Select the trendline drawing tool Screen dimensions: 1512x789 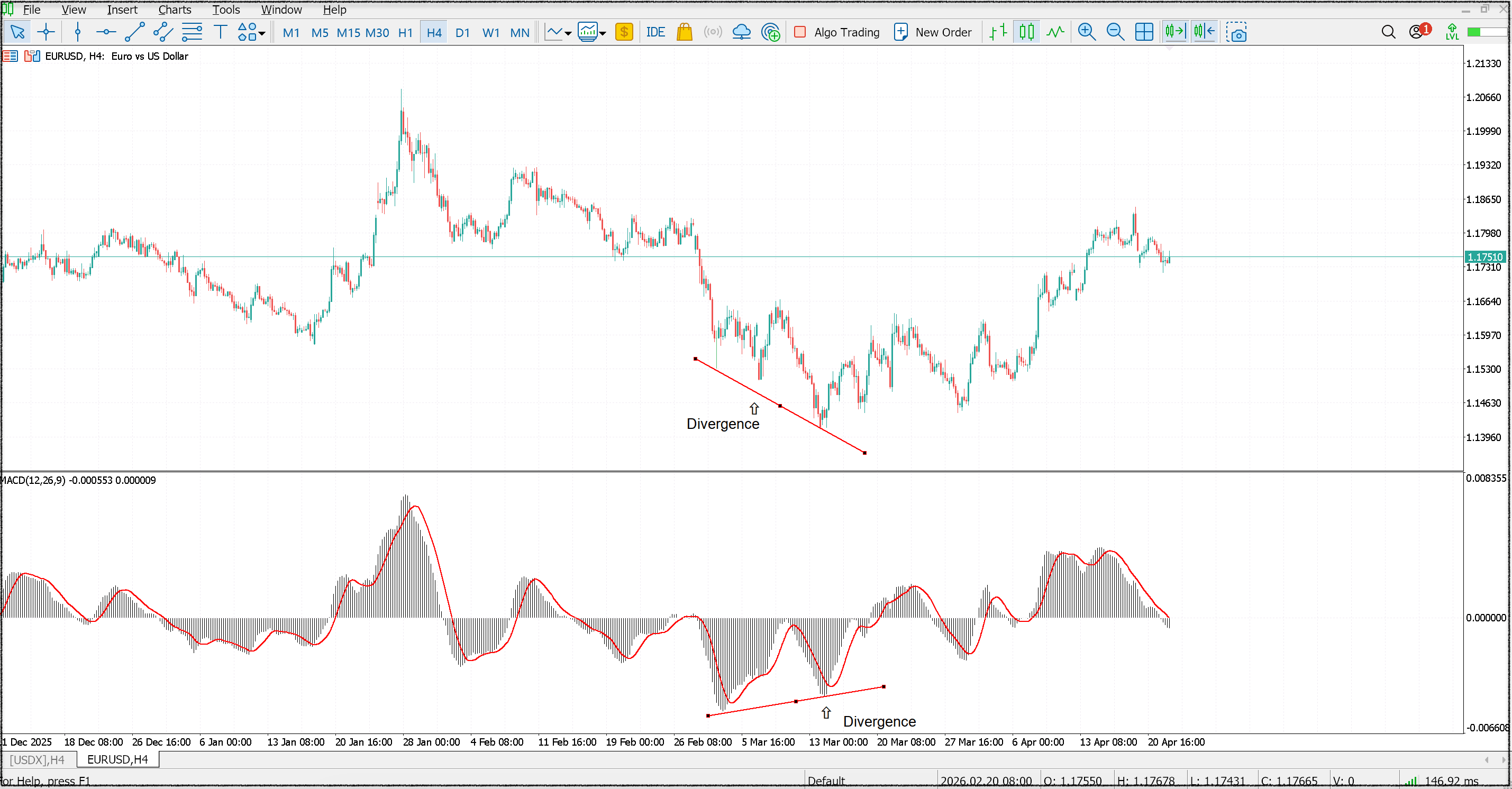pos(135,32)
